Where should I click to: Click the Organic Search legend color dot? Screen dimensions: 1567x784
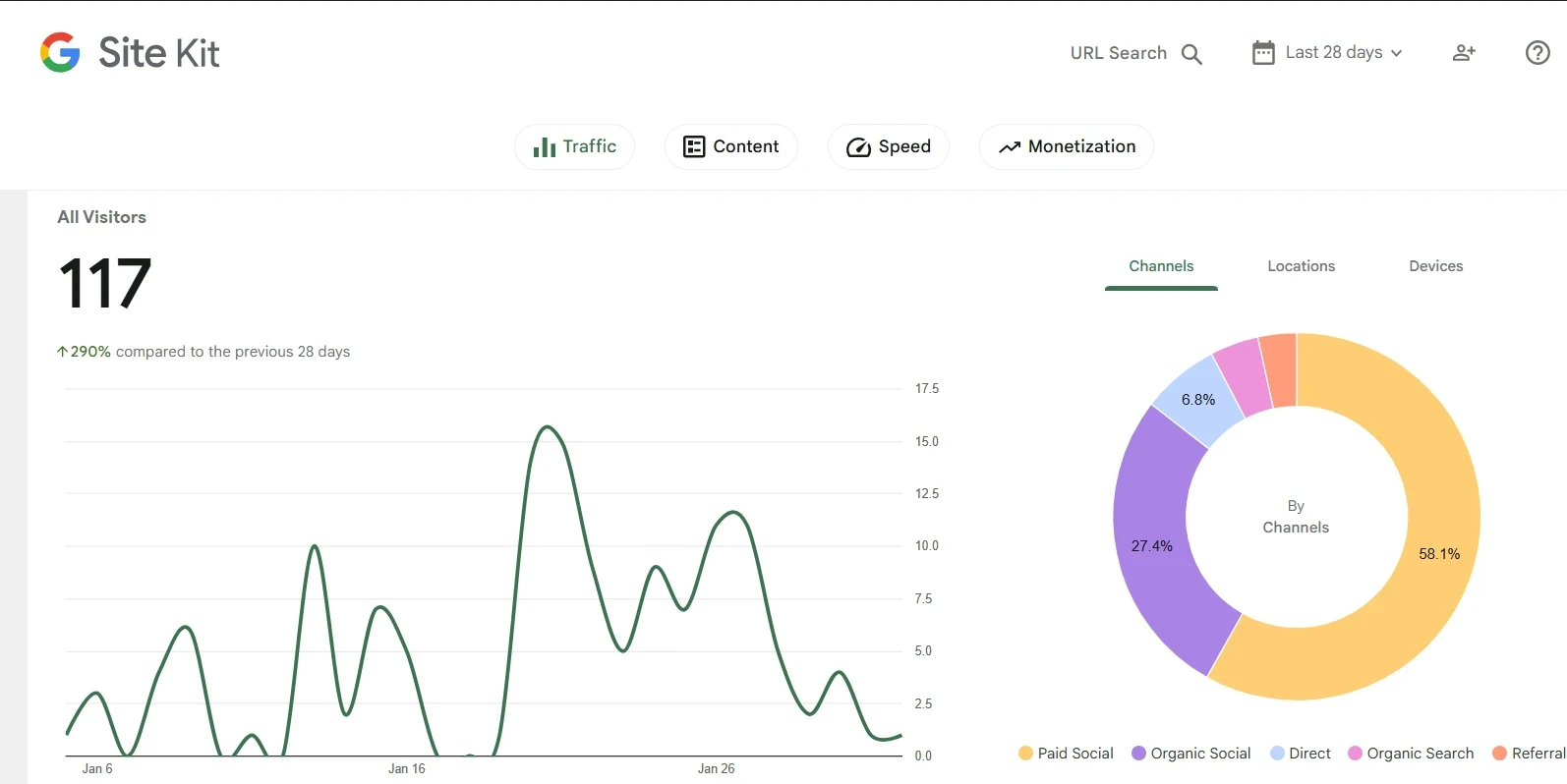click(x=1355, y=754)
